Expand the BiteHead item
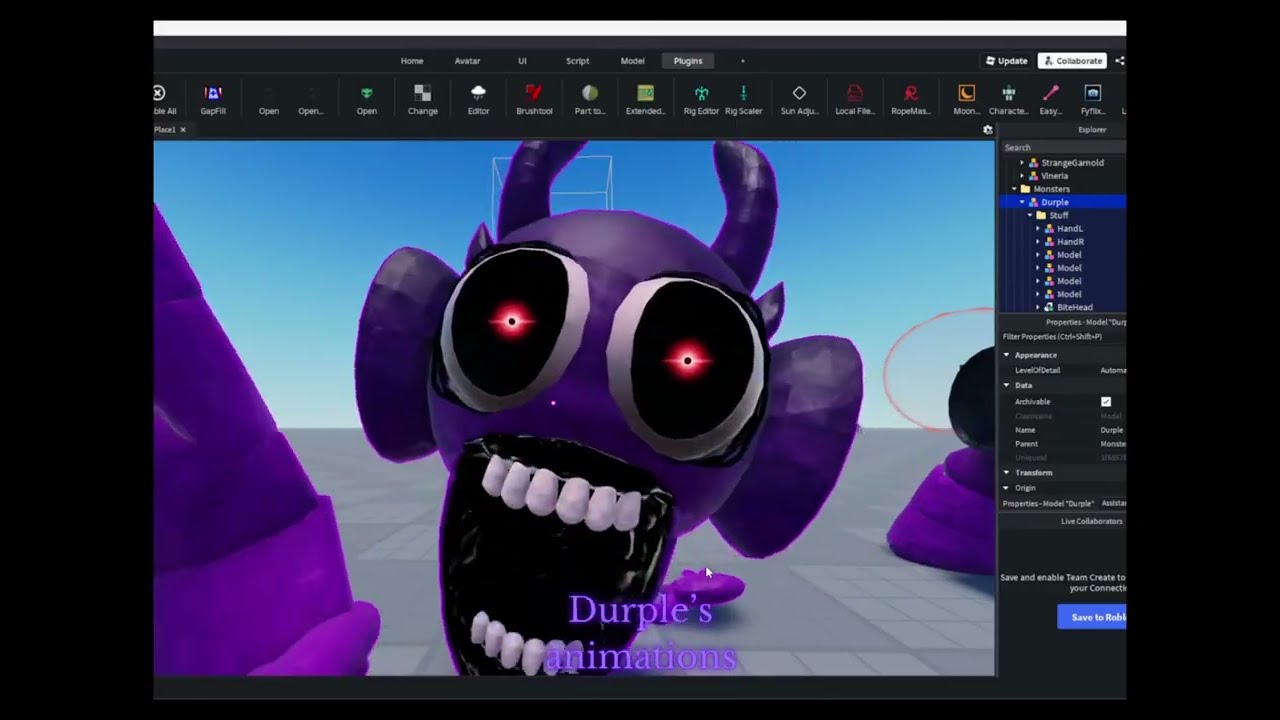1280x720 pixels. (1038, 308)
